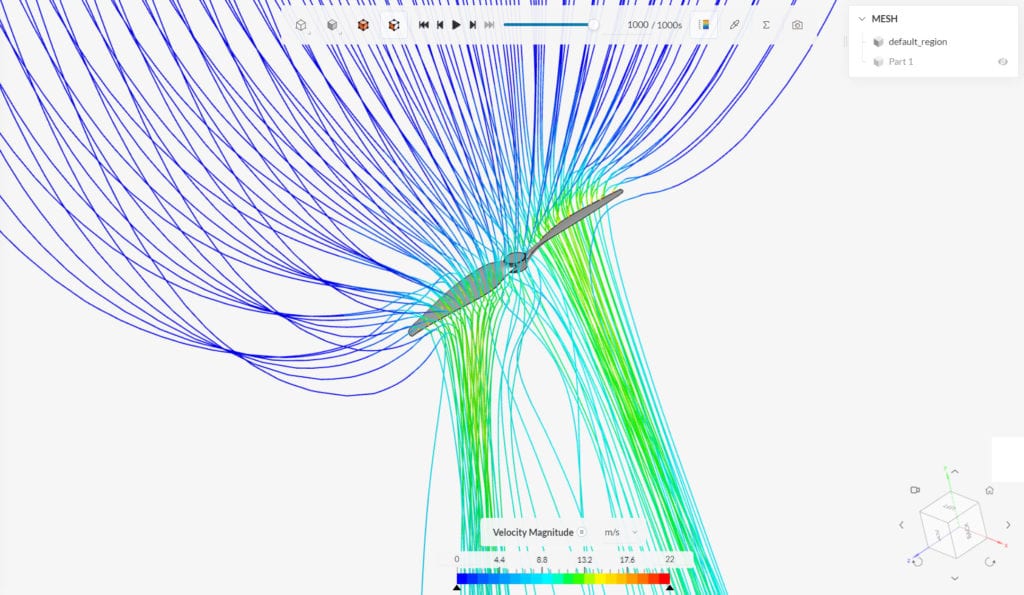Image resolution: width=1024 pixels, height=595 pixels.
Task: Click the minimum range triangle under the colorbar
Action: click(x=459, y=589)
